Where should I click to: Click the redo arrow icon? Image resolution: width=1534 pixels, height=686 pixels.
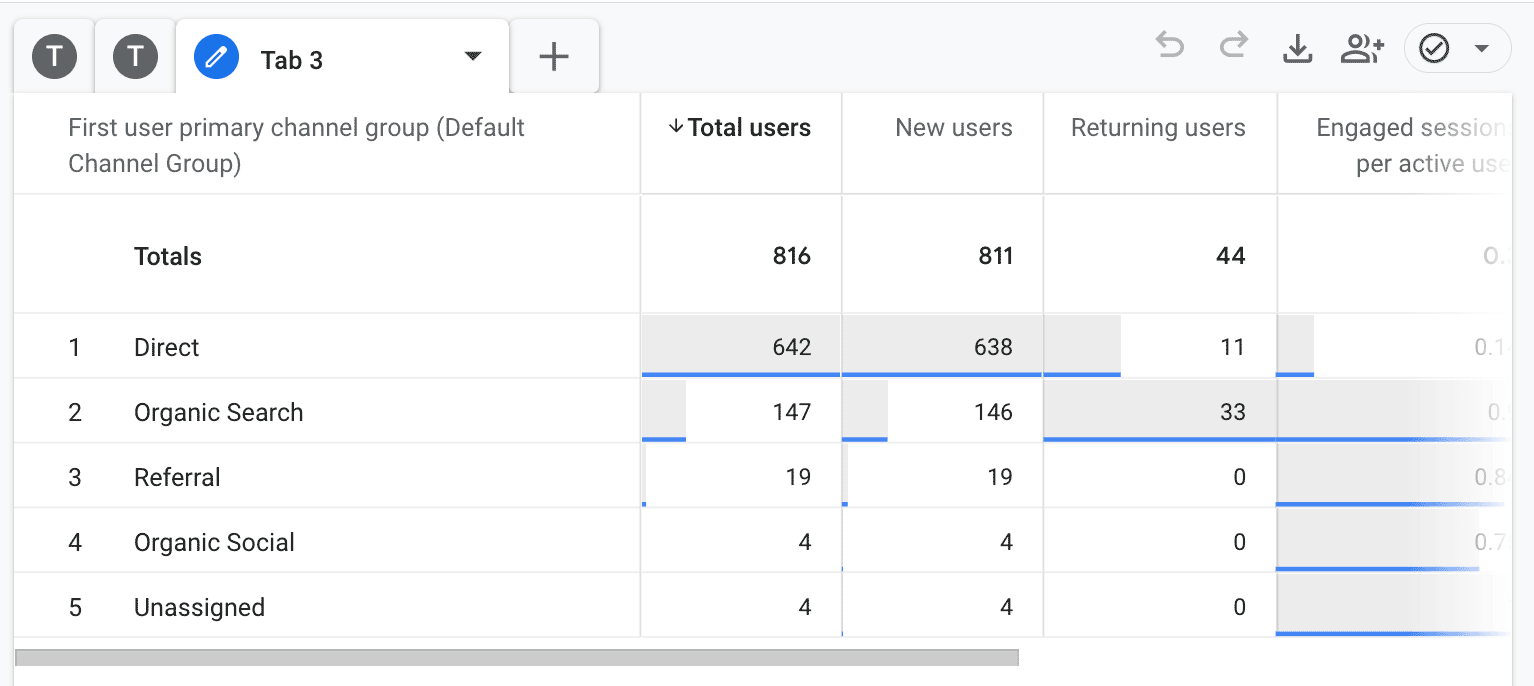click(x=1233, y=47)
